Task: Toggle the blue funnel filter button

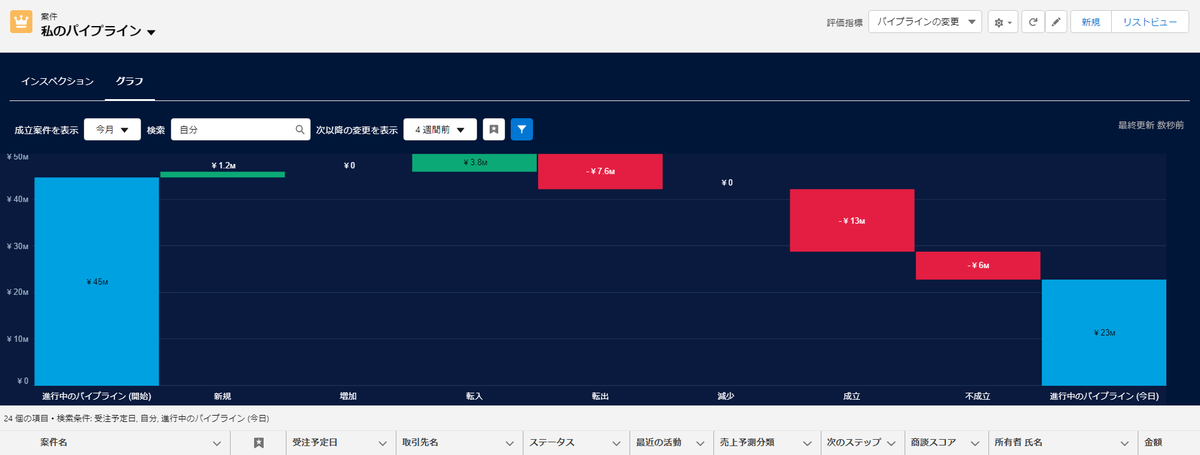Action: pyautogui.click(x=521, y=129)
